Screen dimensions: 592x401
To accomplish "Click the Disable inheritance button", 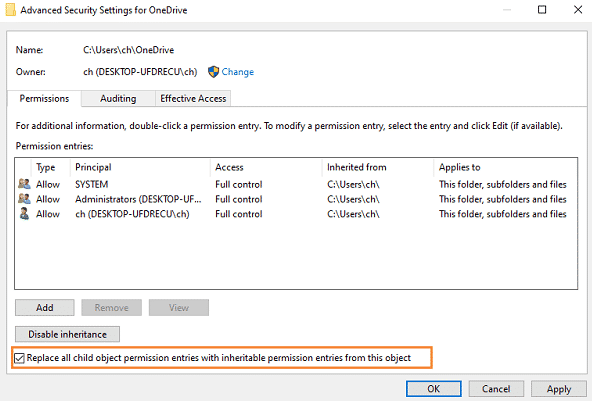I will (x=67, y=334).
